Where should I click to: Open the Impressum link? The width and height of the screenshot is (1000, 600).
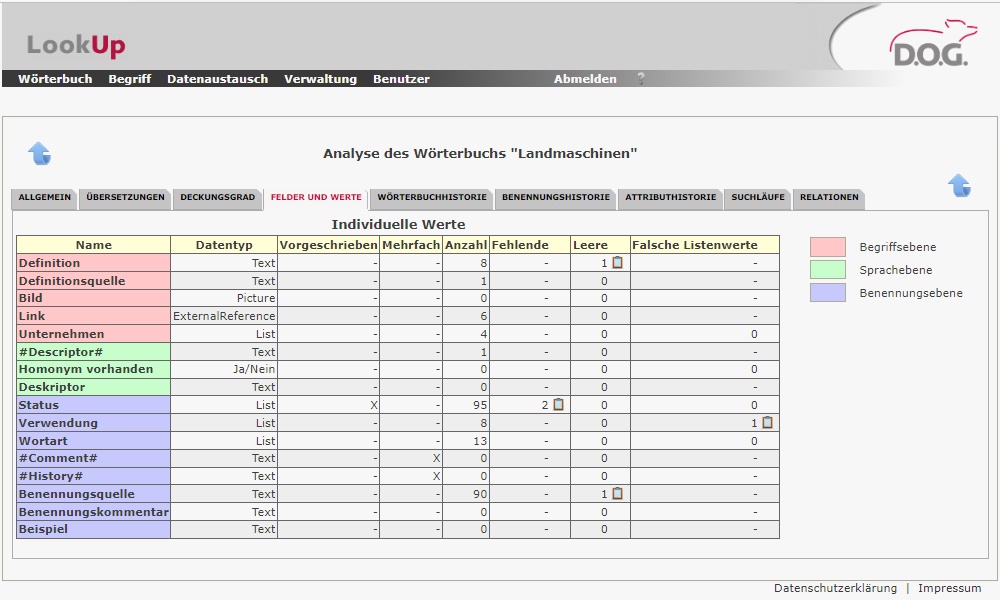949,588
